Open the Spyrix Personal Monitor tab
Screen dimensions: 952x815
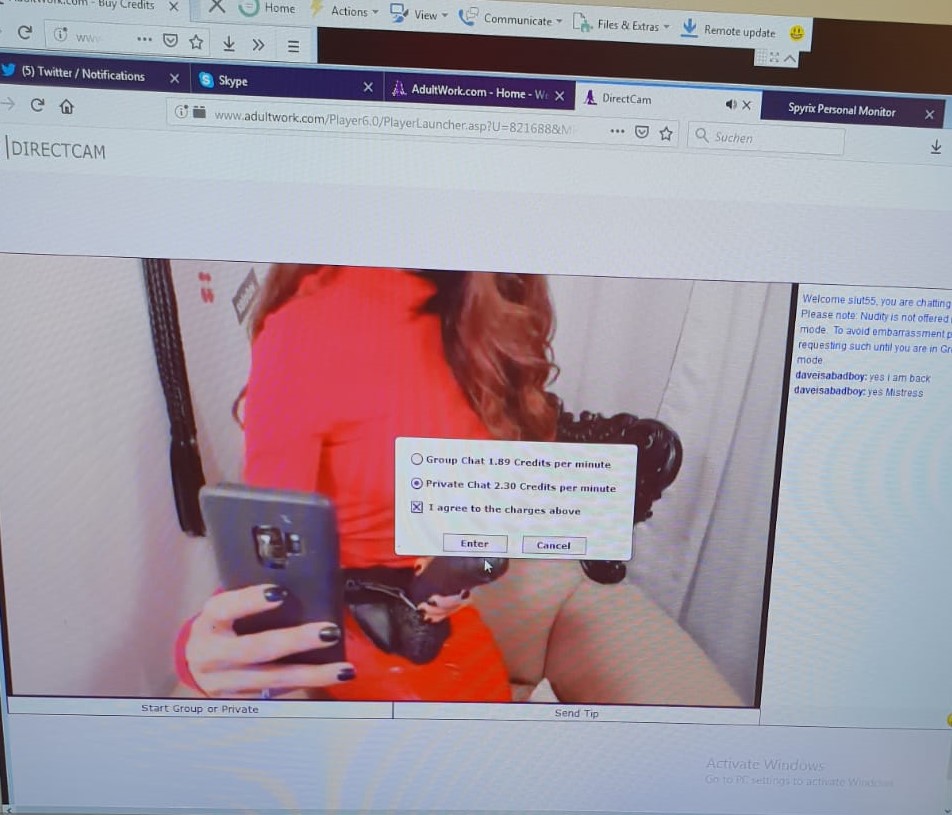click(841, 110)
